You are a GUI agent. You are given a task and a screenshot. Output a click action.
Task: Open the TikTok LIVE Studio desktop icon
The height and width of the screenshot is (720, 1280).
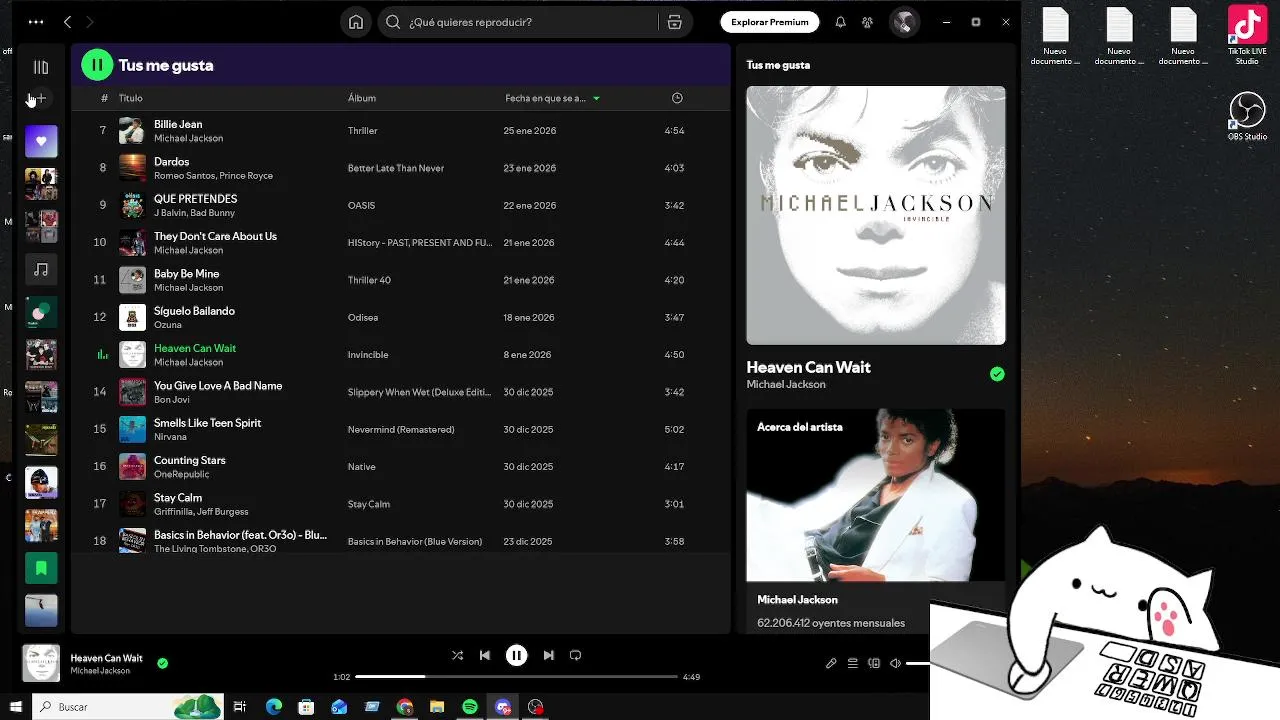click(x=1247, y=37)
